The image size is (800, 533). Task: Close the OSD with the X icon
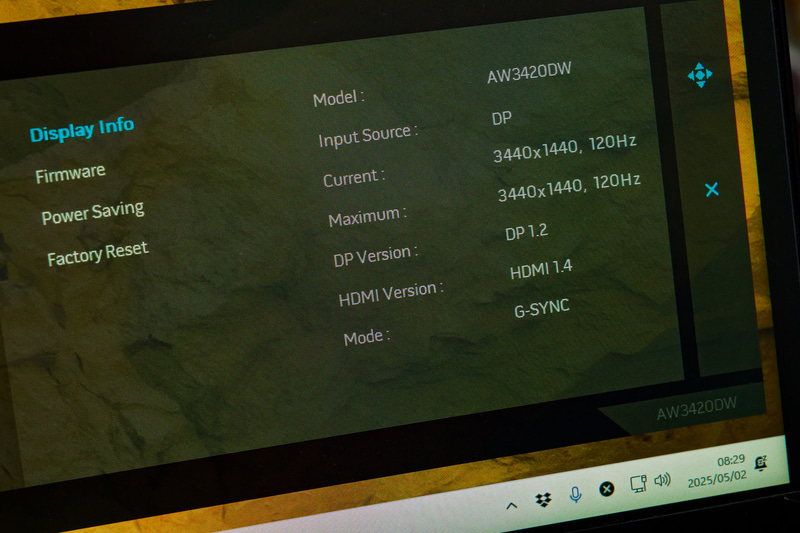[712, 190]
